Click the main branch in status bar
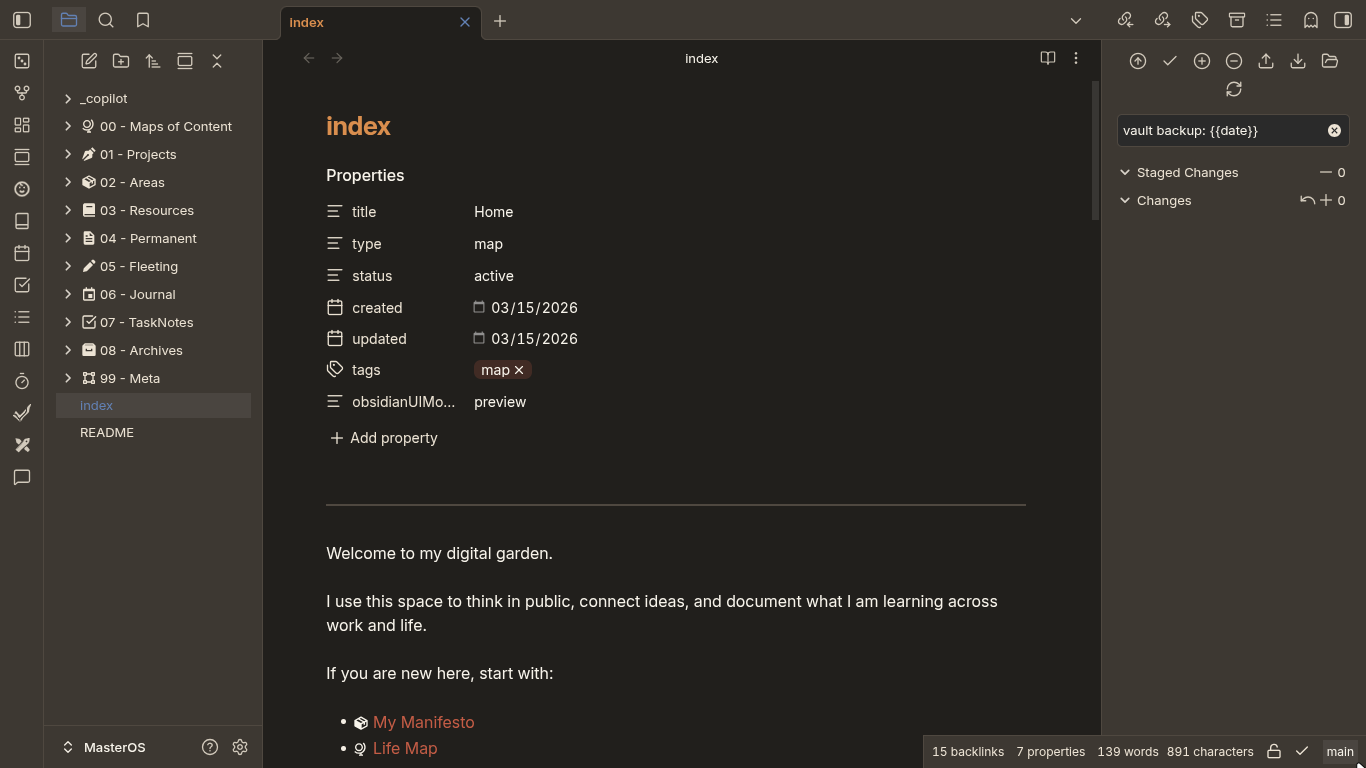The height and width of the screenshot is (768, 1366). pos(1340,751)
